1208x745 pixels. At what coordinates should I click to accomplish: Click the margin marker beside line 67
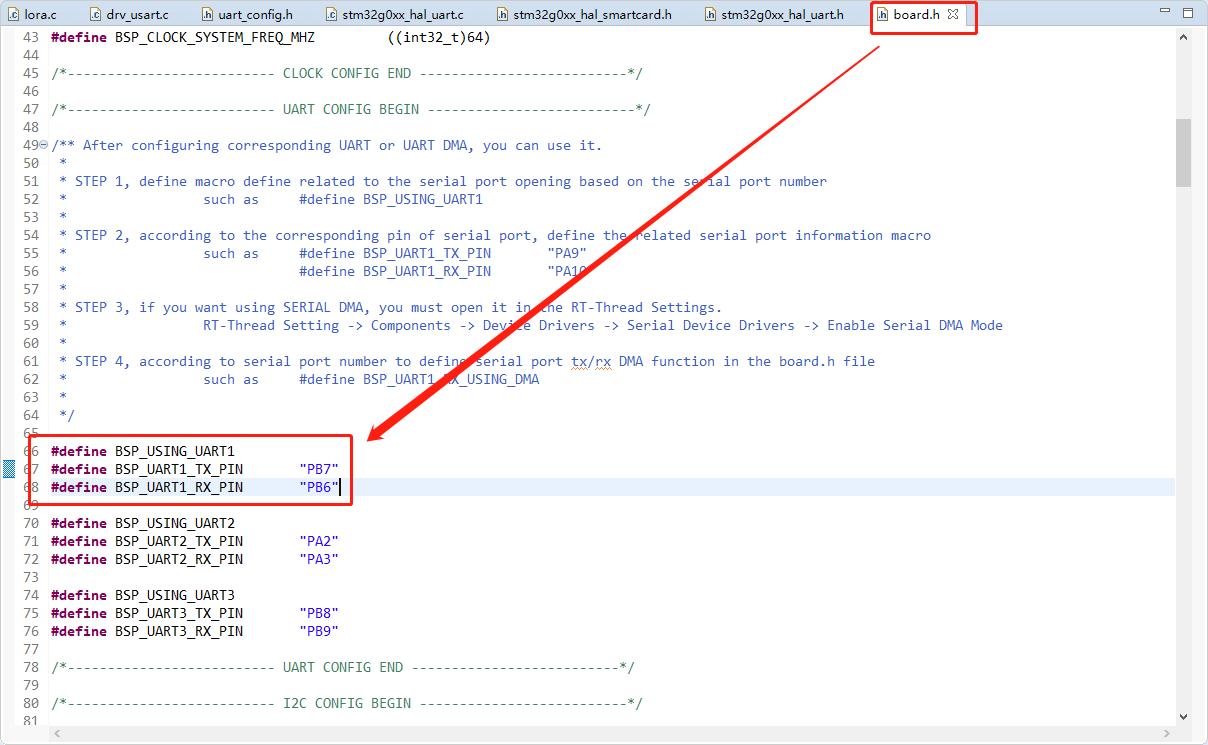point(8,469)
